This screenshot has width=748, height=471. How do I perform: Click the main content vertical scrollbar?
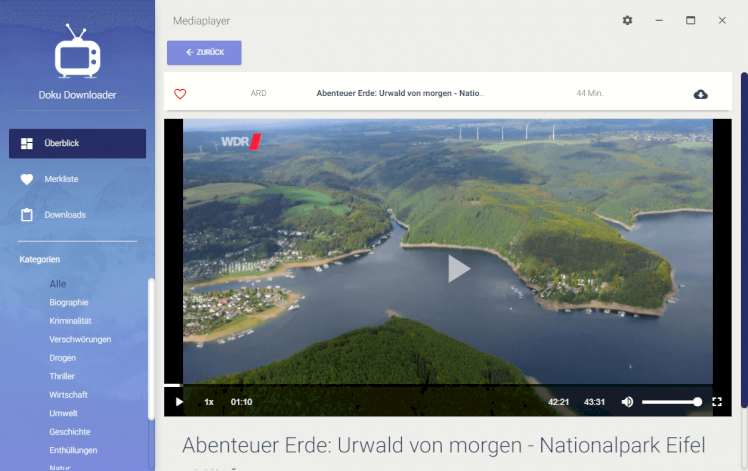pyautogui.click(x=743, y=240)
